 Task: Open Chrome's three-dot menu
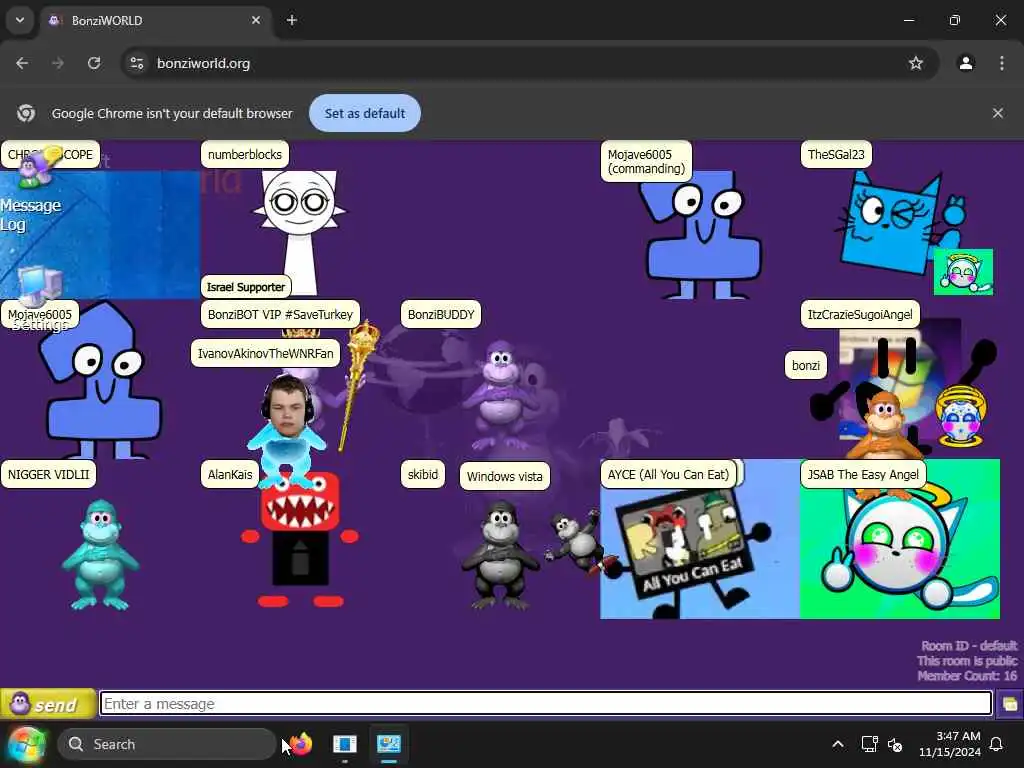1002,63
